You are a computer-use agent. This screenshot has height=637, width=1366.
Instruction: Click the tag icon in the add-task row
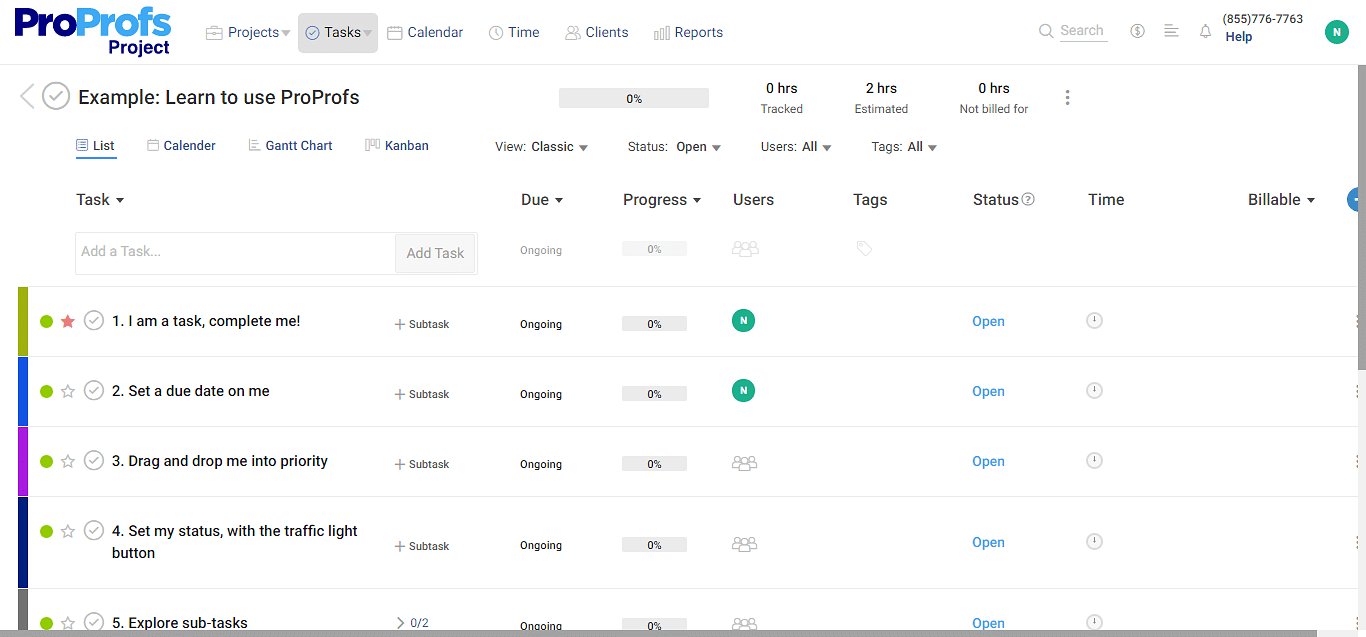tap(864, 247)
